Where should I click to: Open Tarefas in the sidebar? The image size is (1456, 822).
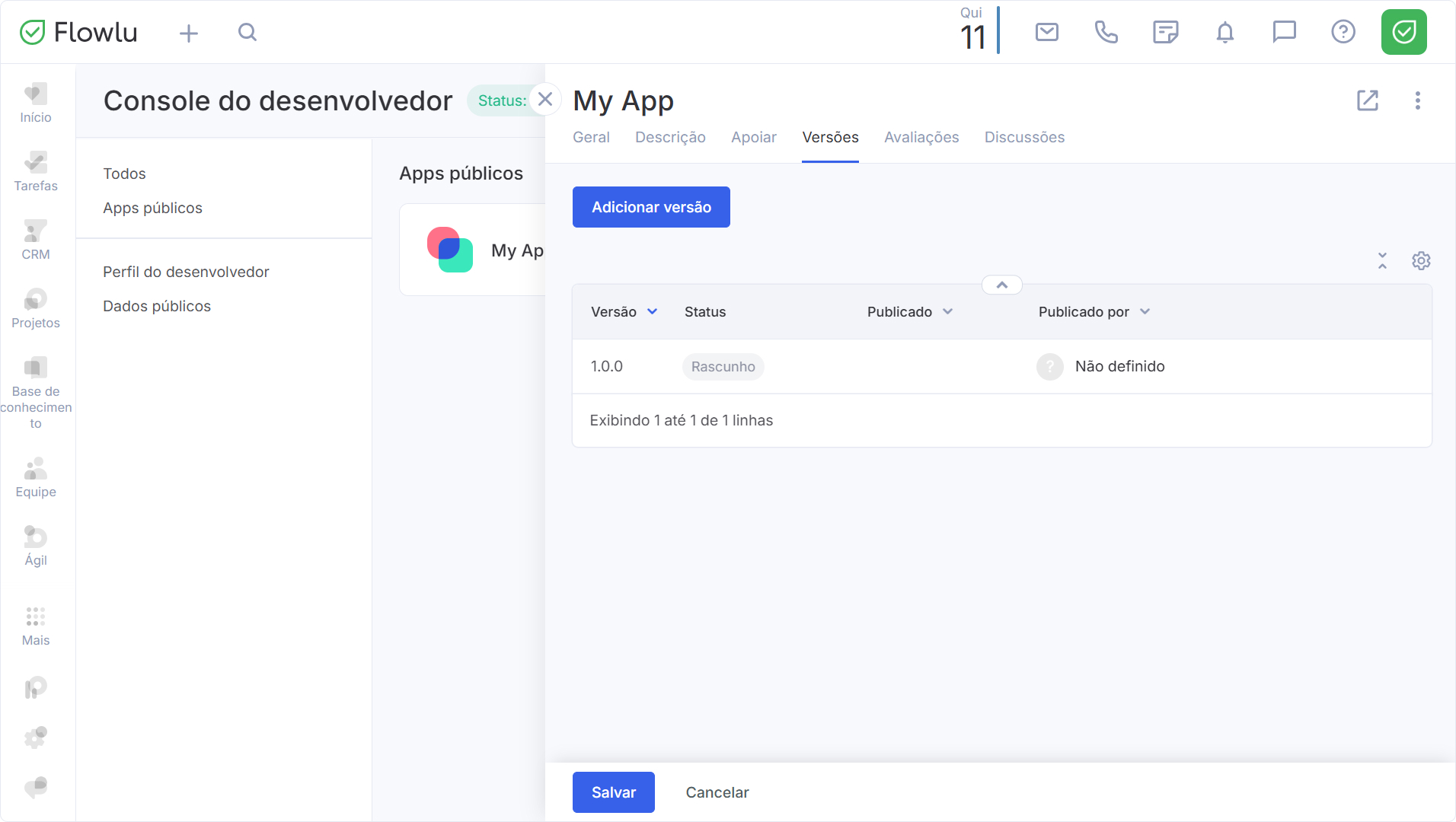click(x=36, y=171)
